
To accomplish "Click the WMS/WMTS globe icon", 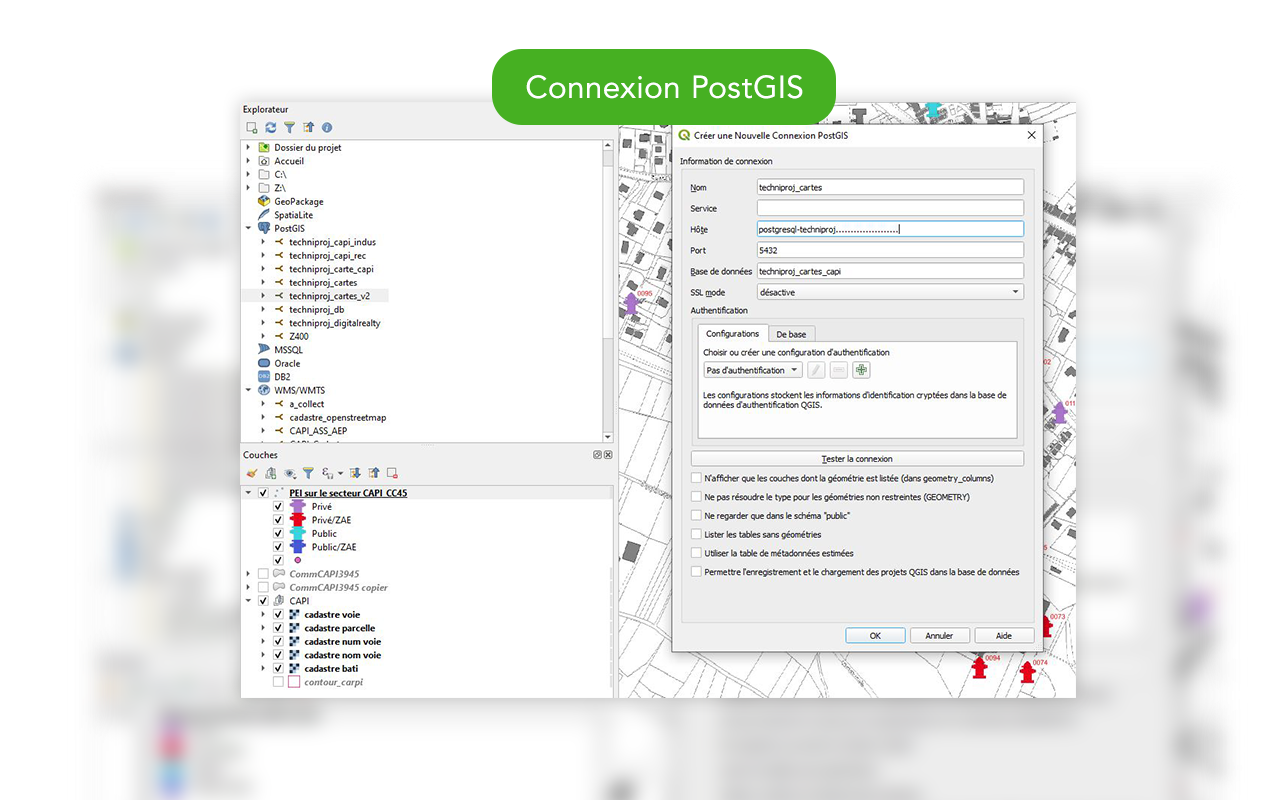I will pos(264,390).
